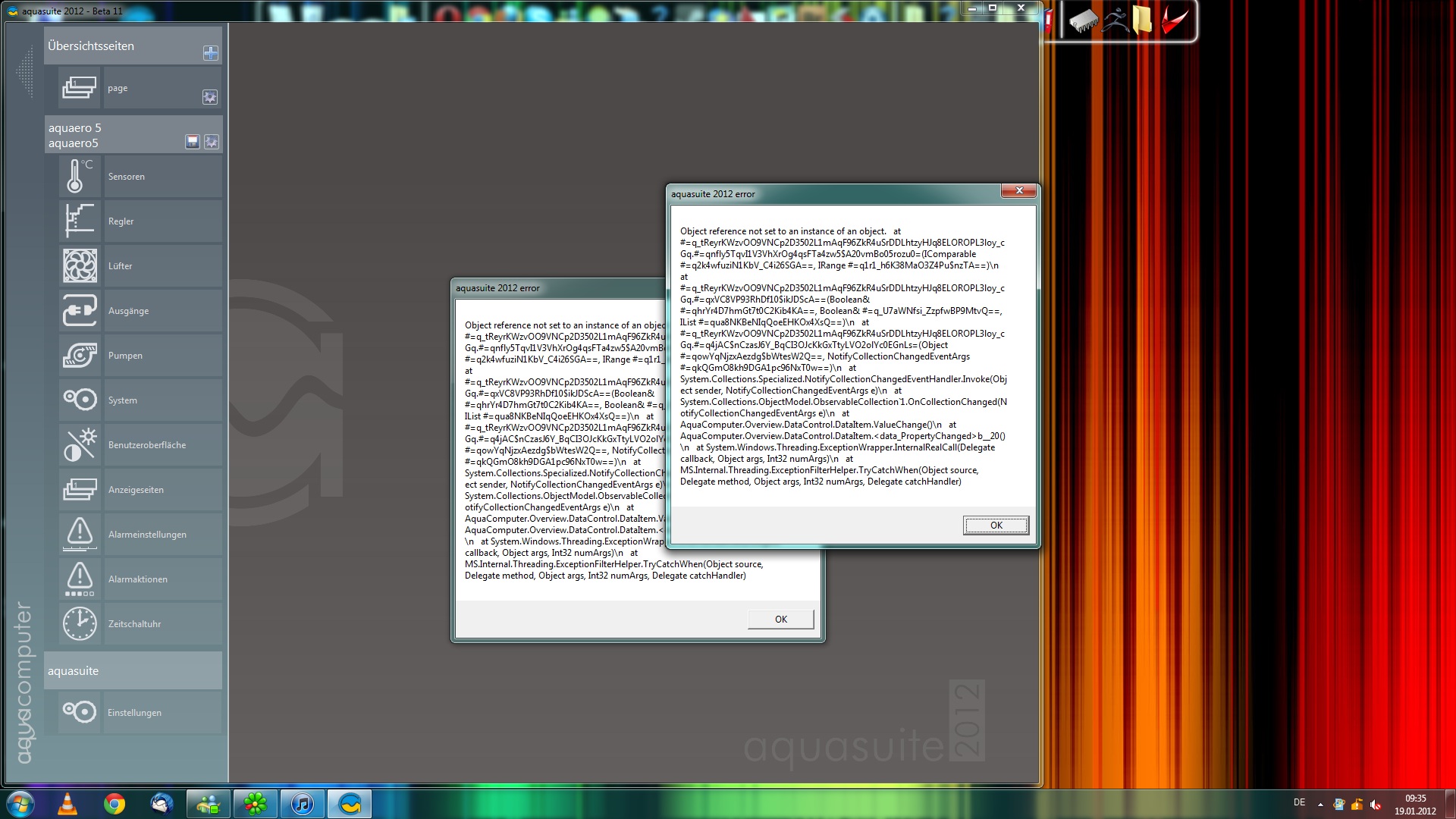Click the muted volume tray icon
This screenshot has height=819, width=1456.
point(1376,805)
